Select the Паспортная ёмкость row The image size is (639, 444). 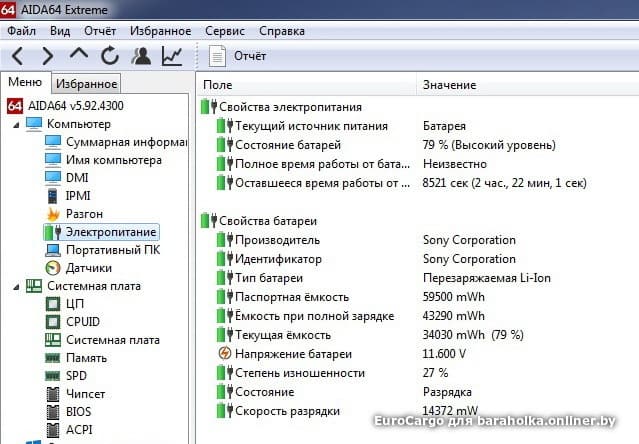[x=418, y=297]
